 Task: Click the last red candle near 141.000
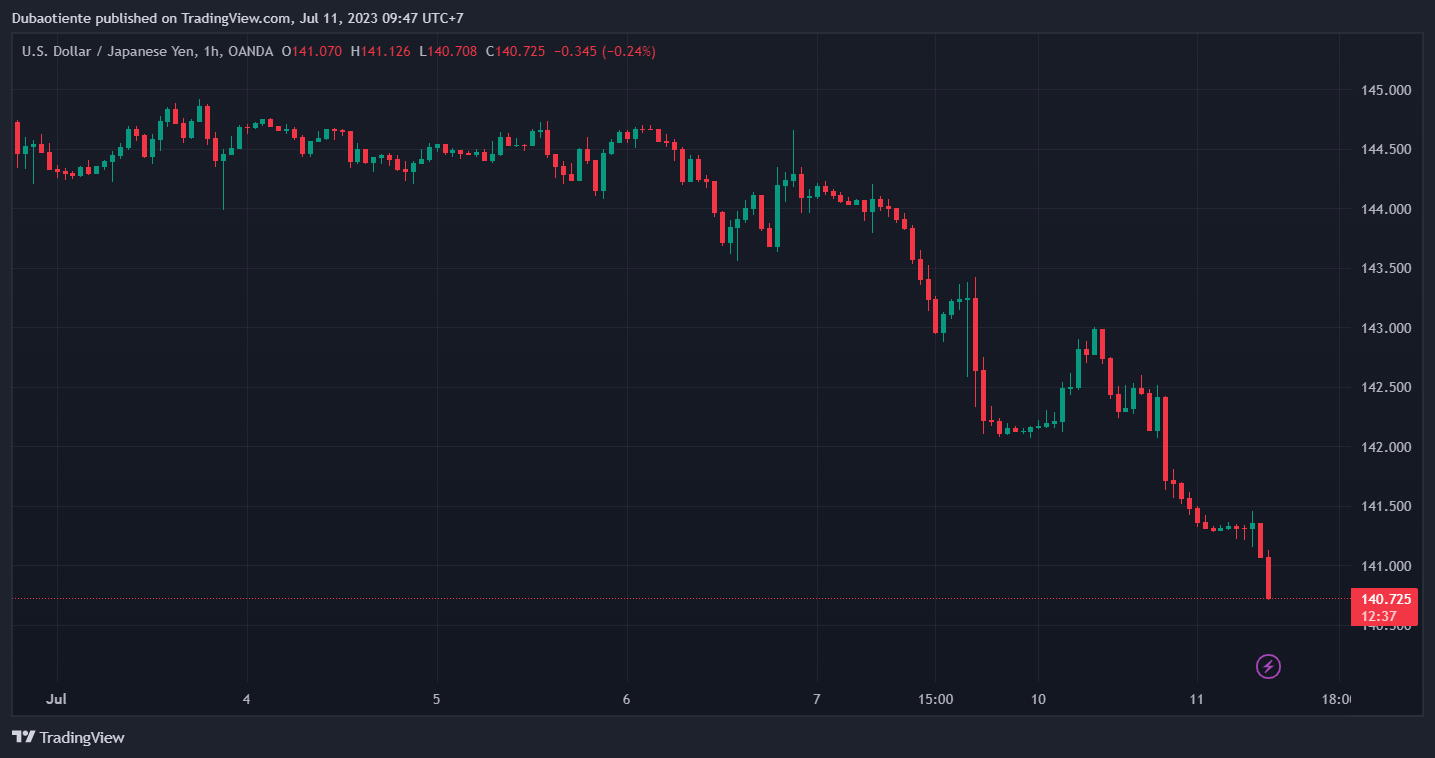[1268, 577]
